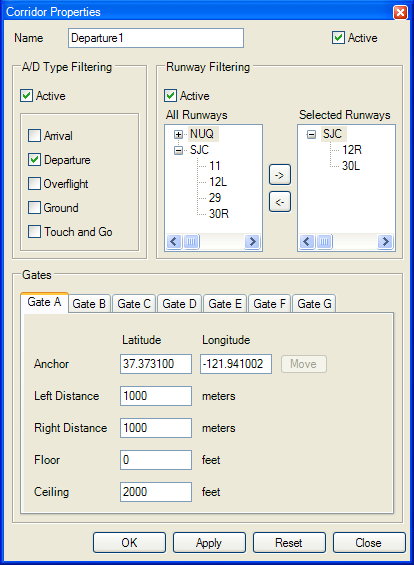The image size is (414, 565).
Task: Click the Ceiling feet input field
Action: (x=156, y=491)
